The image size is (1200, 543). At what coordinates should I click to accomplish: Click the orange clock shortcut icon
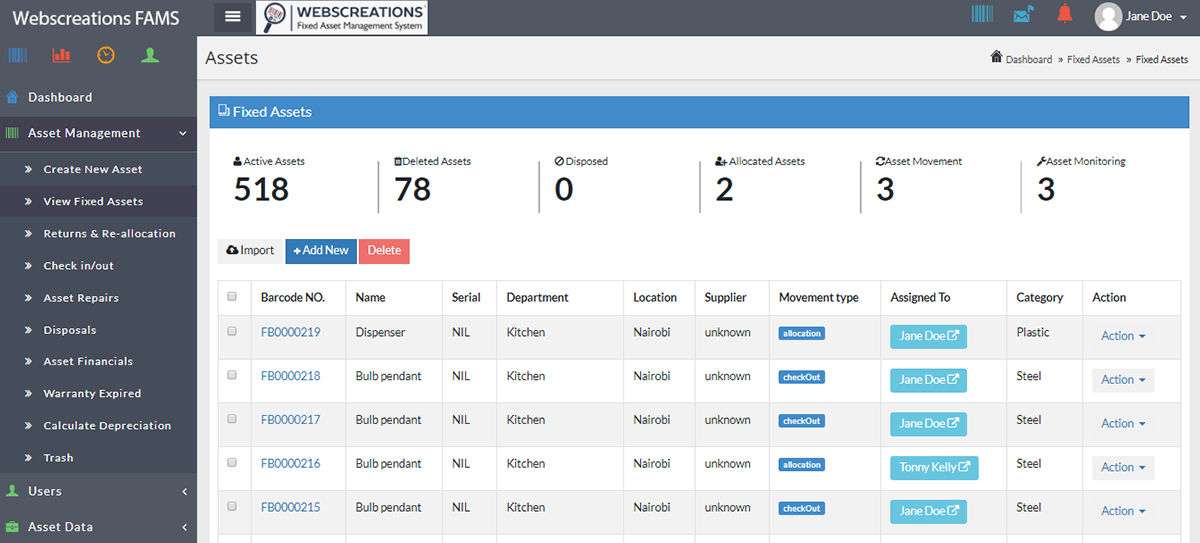(106, 55)
